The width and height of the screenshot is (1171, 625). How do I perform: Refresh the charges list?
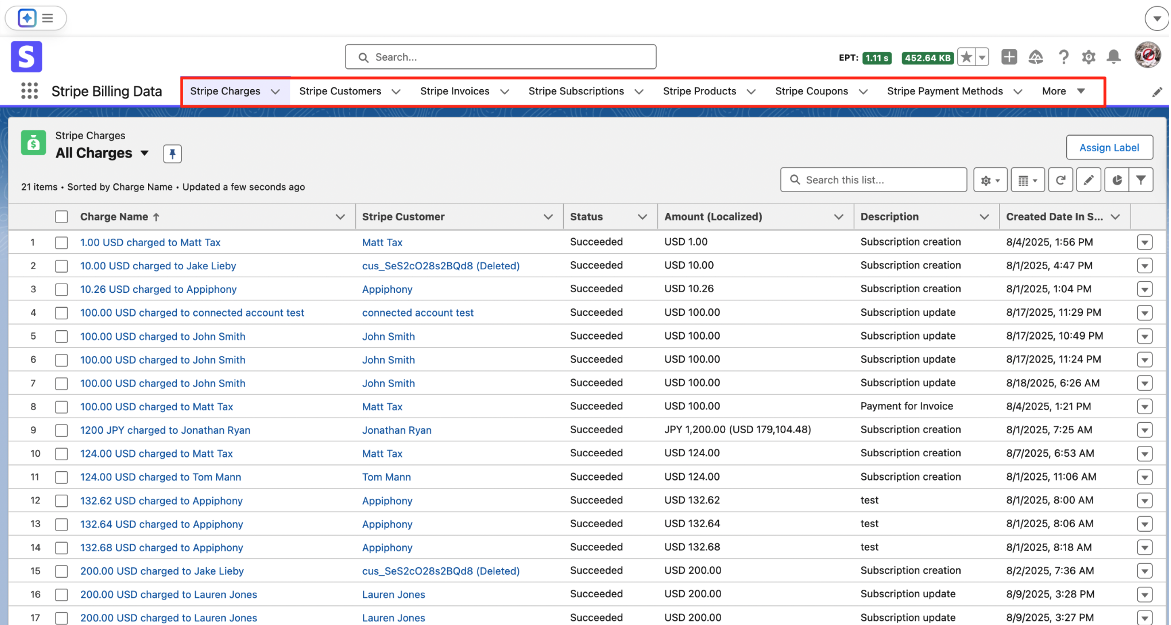pos(1060,180)
